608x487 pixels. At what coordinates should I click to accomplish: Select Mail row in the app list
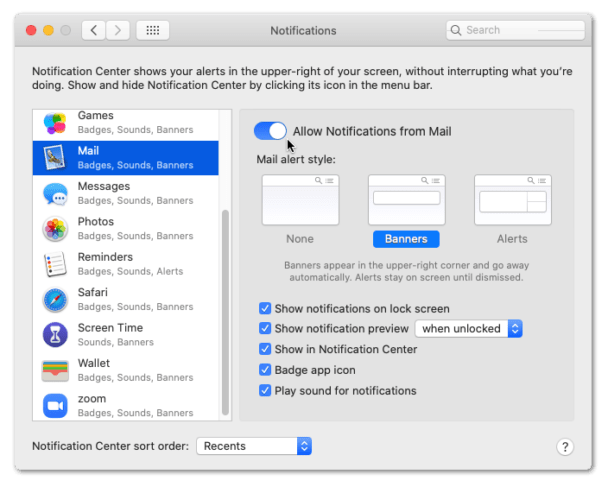pyautogui.click(x=126, y=158)
